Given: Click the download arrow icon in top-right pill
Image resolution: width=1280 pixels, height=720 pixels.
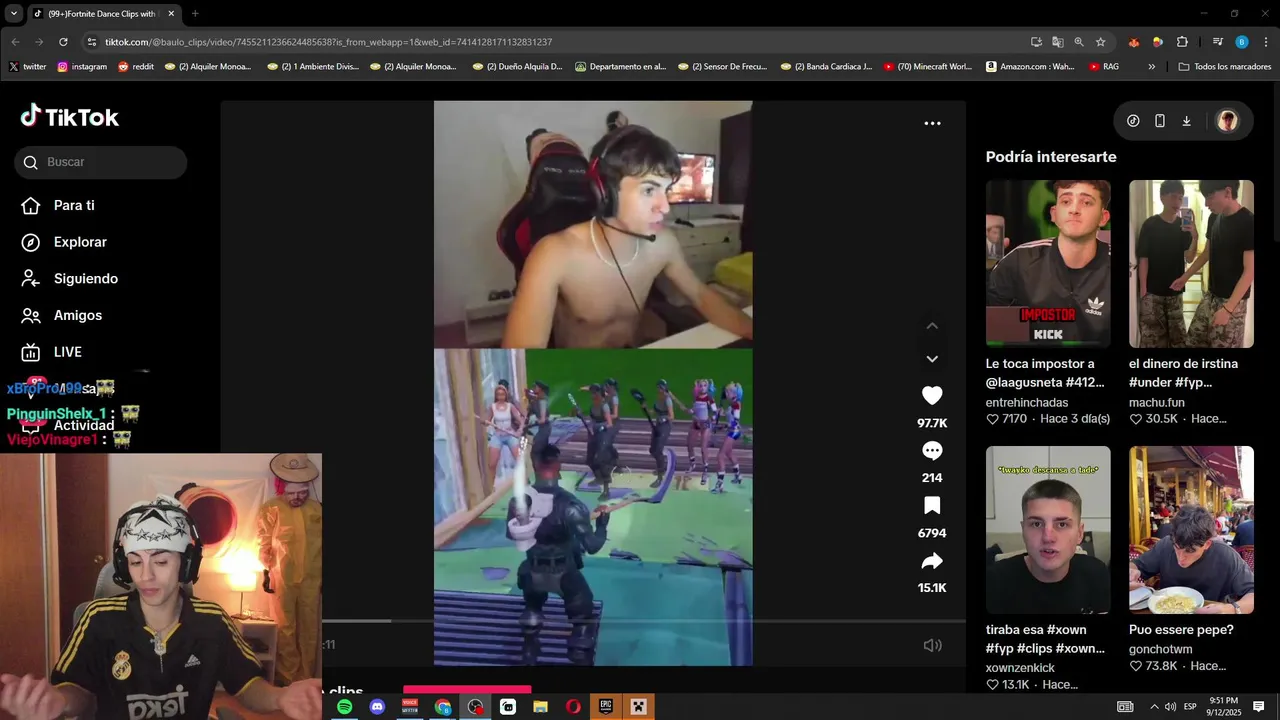Looking at the screenshot, I should coord(1187,121).
